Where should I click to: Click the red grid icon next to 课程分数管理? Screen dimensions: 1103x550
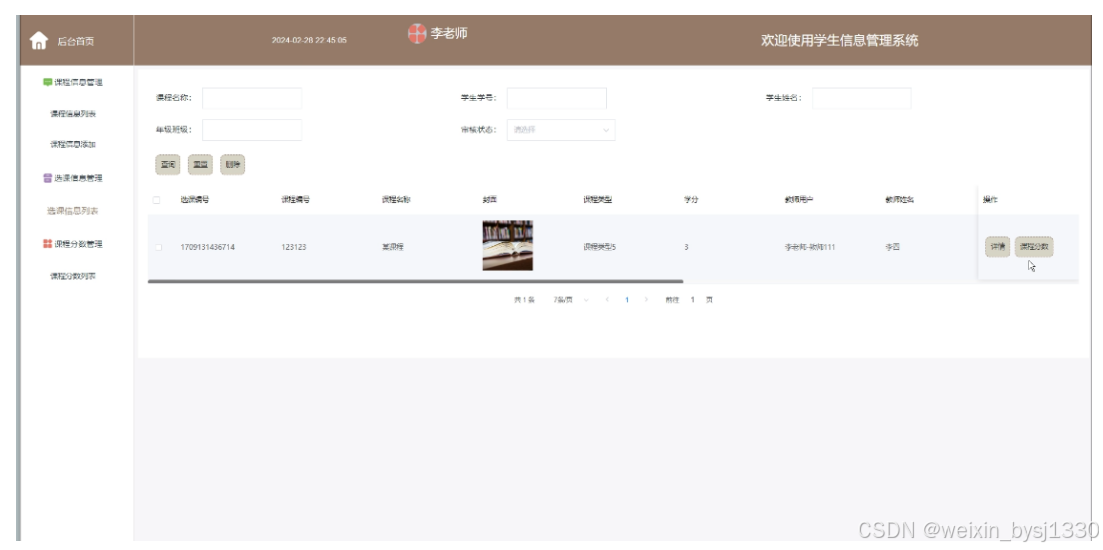[48, 244]
